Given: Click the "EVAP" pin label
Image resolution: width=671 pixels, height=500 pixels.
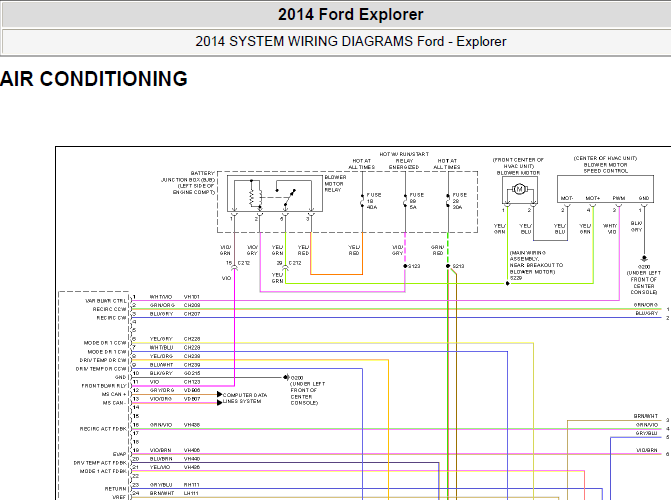Looking at the screenshot, I should click(x=119, y=454).
